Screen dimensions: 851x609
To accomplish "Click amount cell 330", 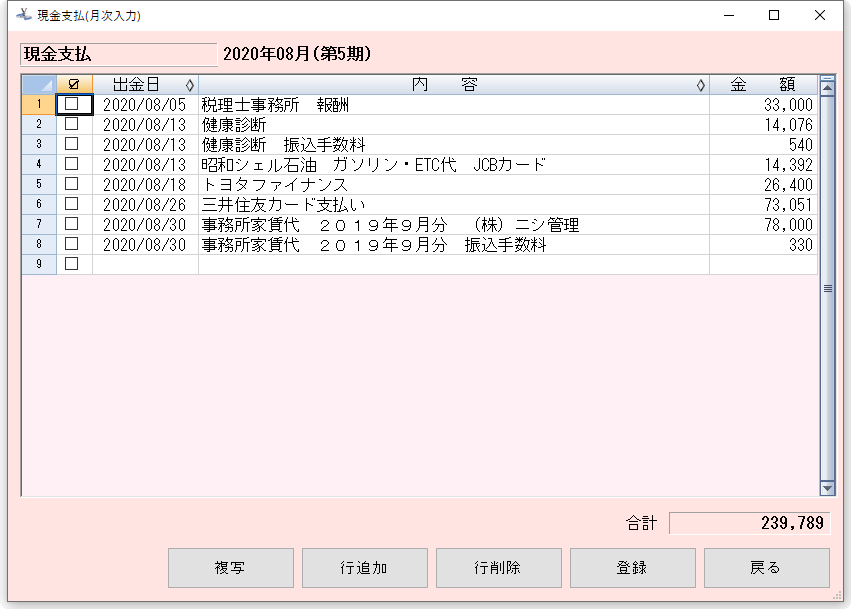I will 763,244.
